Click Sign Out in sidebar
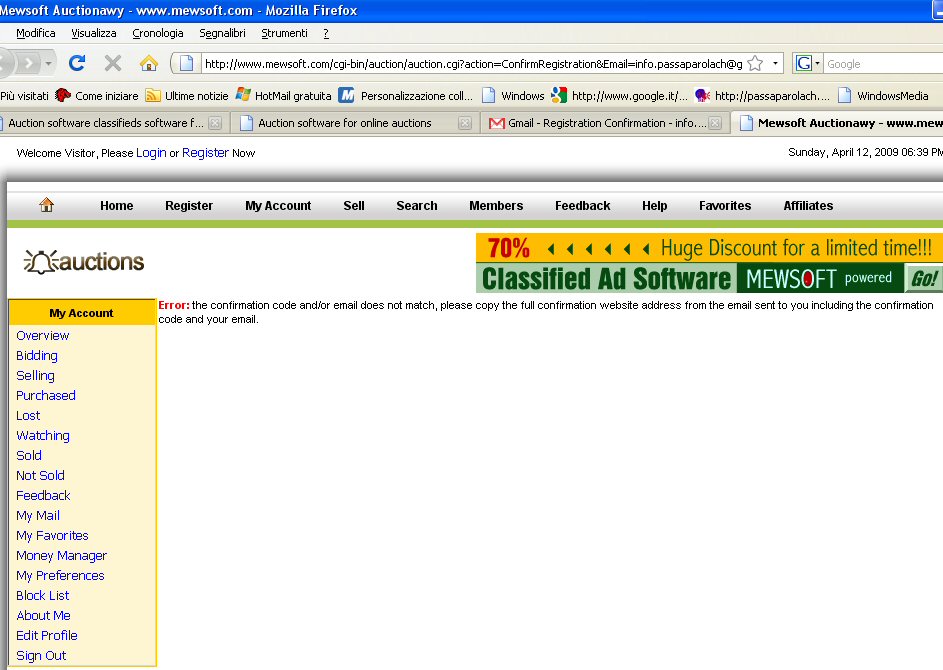Image resolution: width=943 pixels, height=670 pixels. click(x=41, y=656)
